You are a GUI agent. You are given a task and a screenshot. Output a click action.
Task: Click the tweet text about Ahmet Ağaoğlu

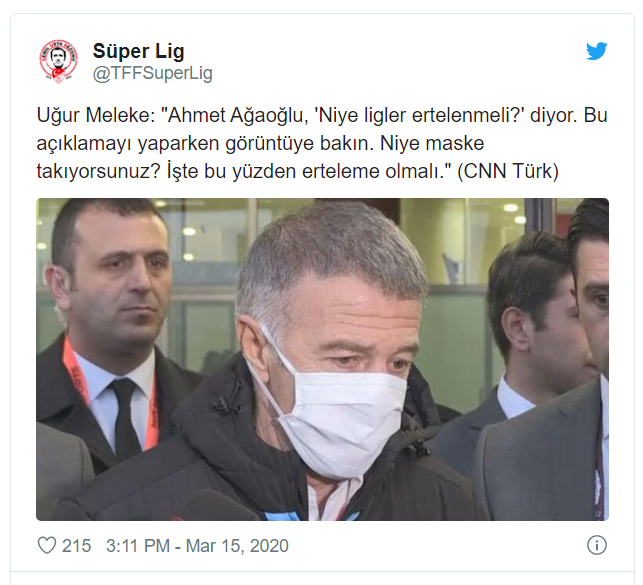point(322,143)
